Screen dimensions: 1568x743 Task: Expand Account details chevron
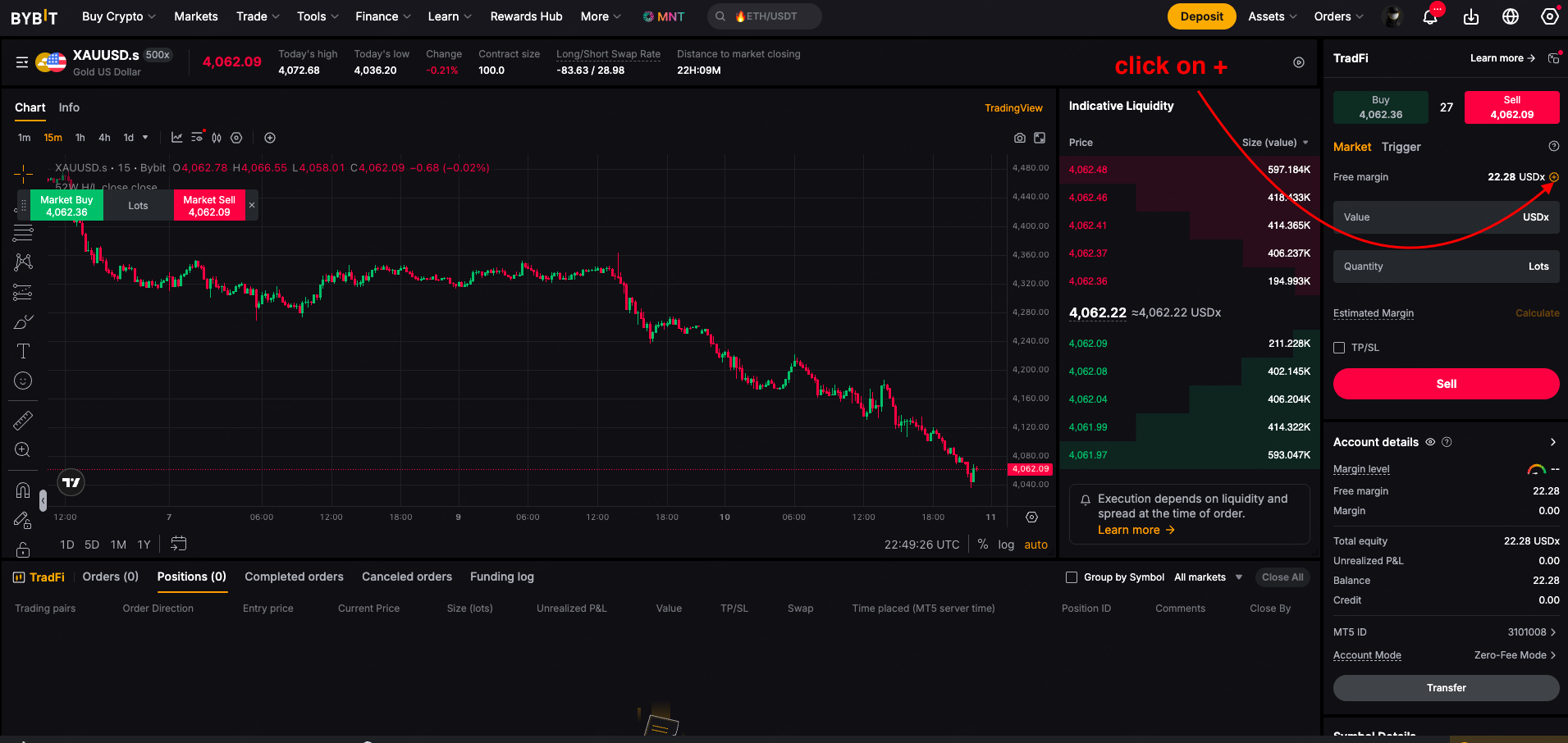coord(1552,442)
